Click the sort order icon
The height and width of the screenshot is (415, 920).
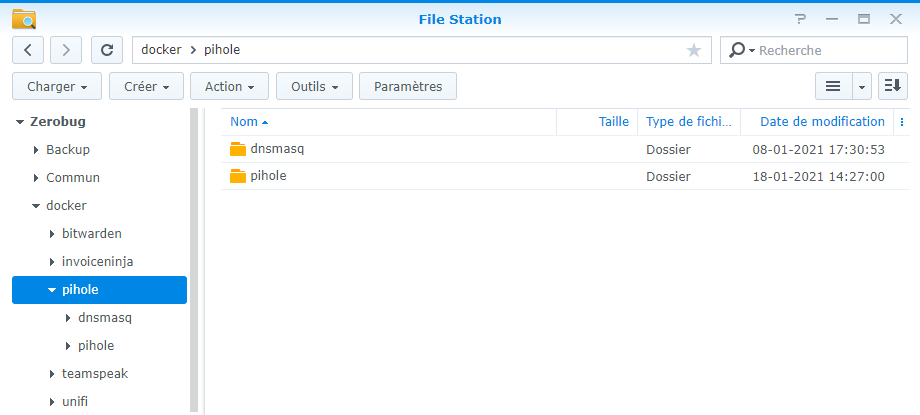(892, 87)
